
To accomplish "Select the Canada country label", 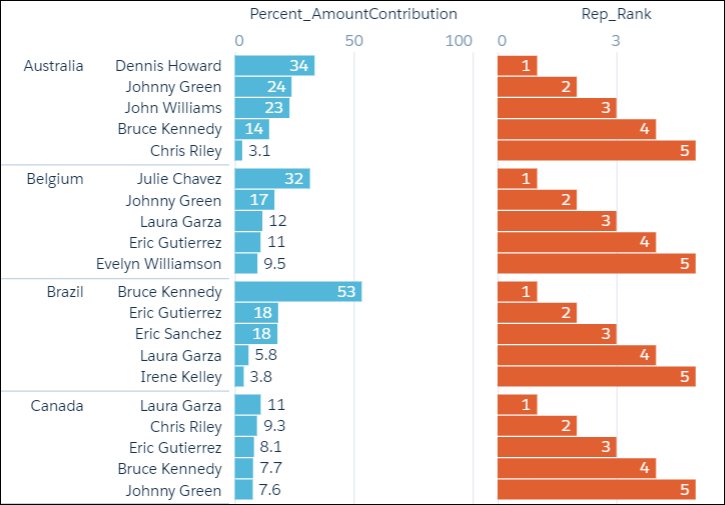I will tap(57, 405).
